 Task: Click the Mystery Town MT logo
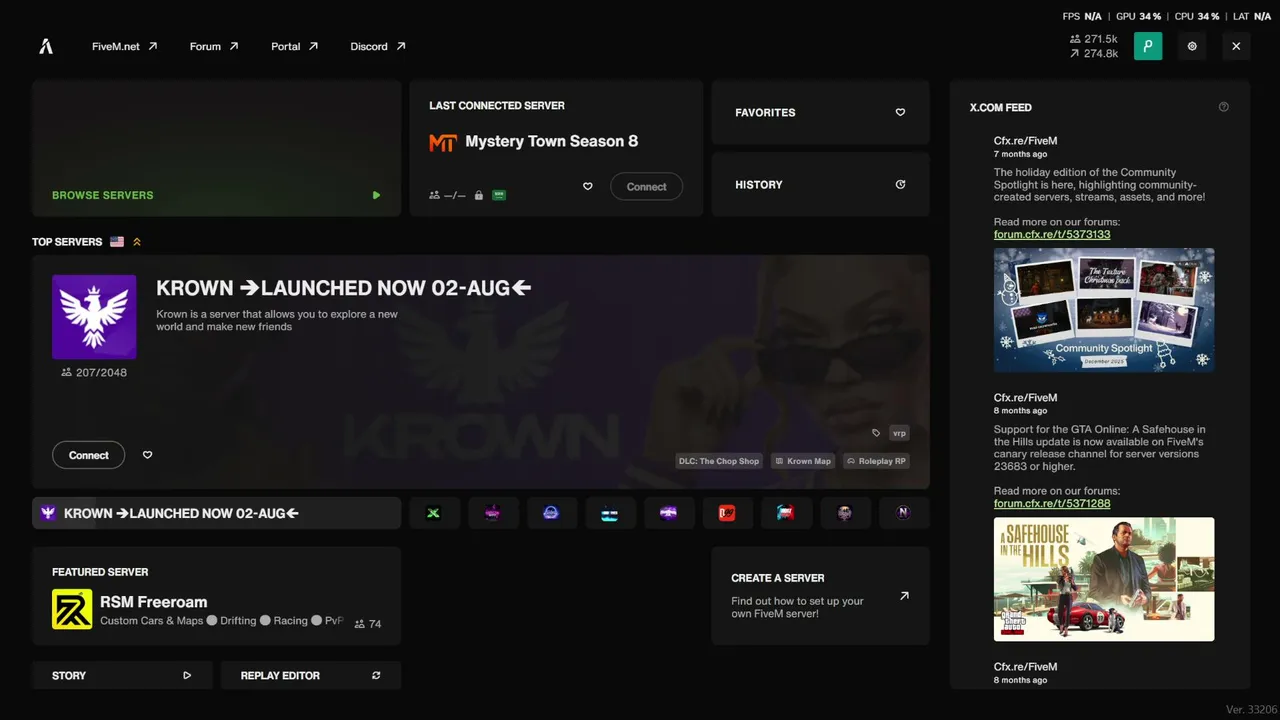(x=443, y=142)
